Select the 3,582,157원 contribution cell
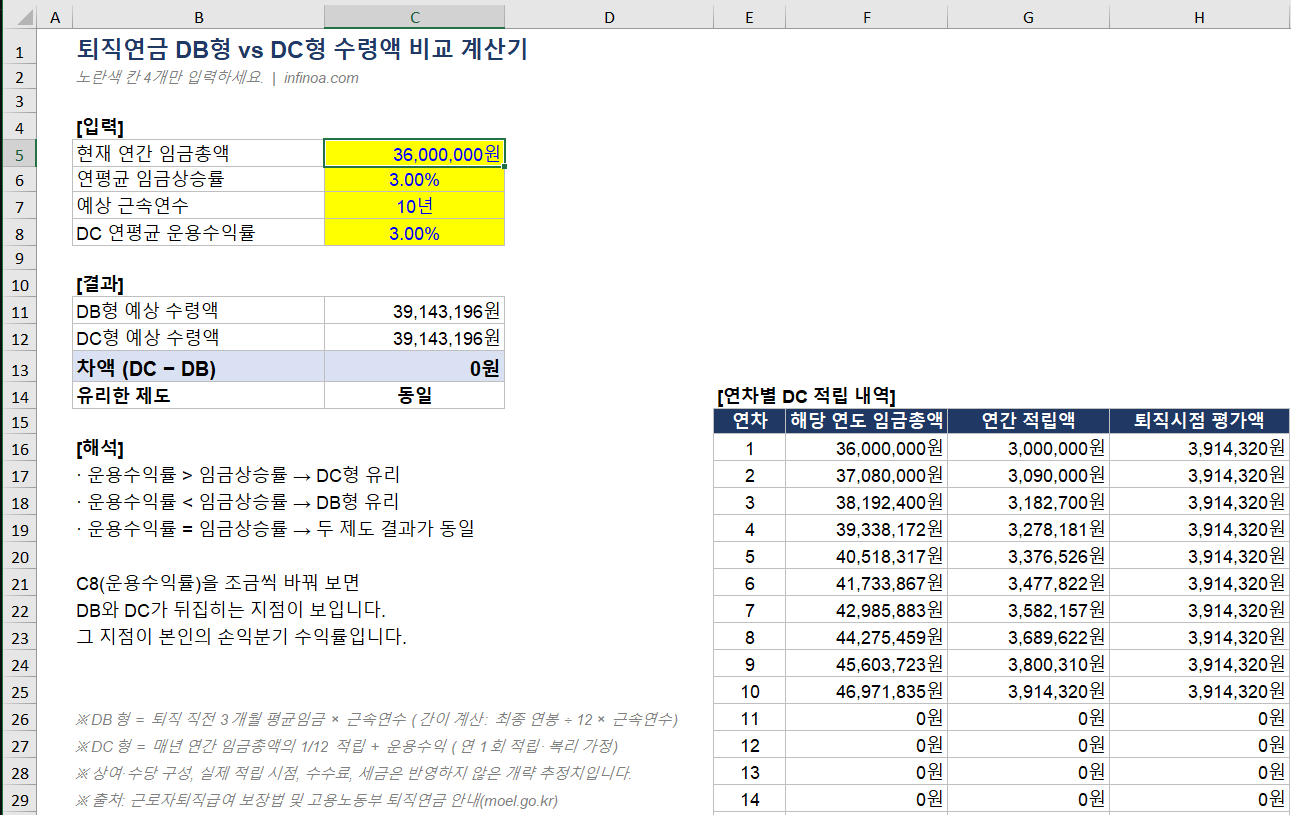This screenshot has height=815, width=1291. pos(1028,610)
